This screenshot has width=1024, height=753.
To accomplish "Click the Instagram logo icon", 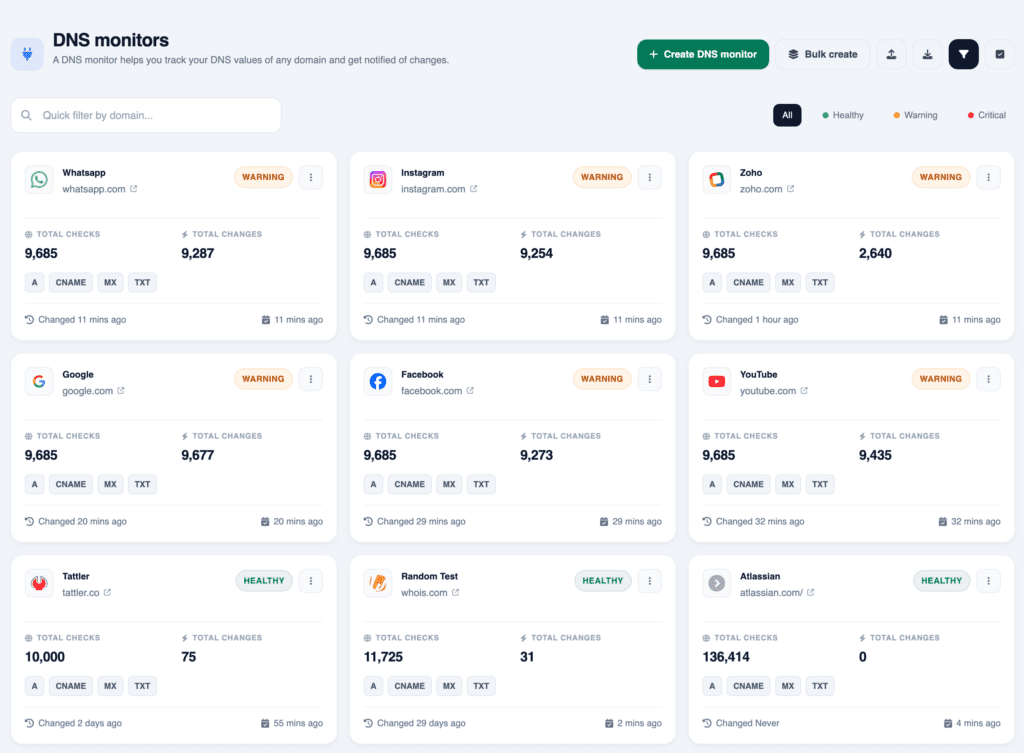I will (x=378, y=179).
